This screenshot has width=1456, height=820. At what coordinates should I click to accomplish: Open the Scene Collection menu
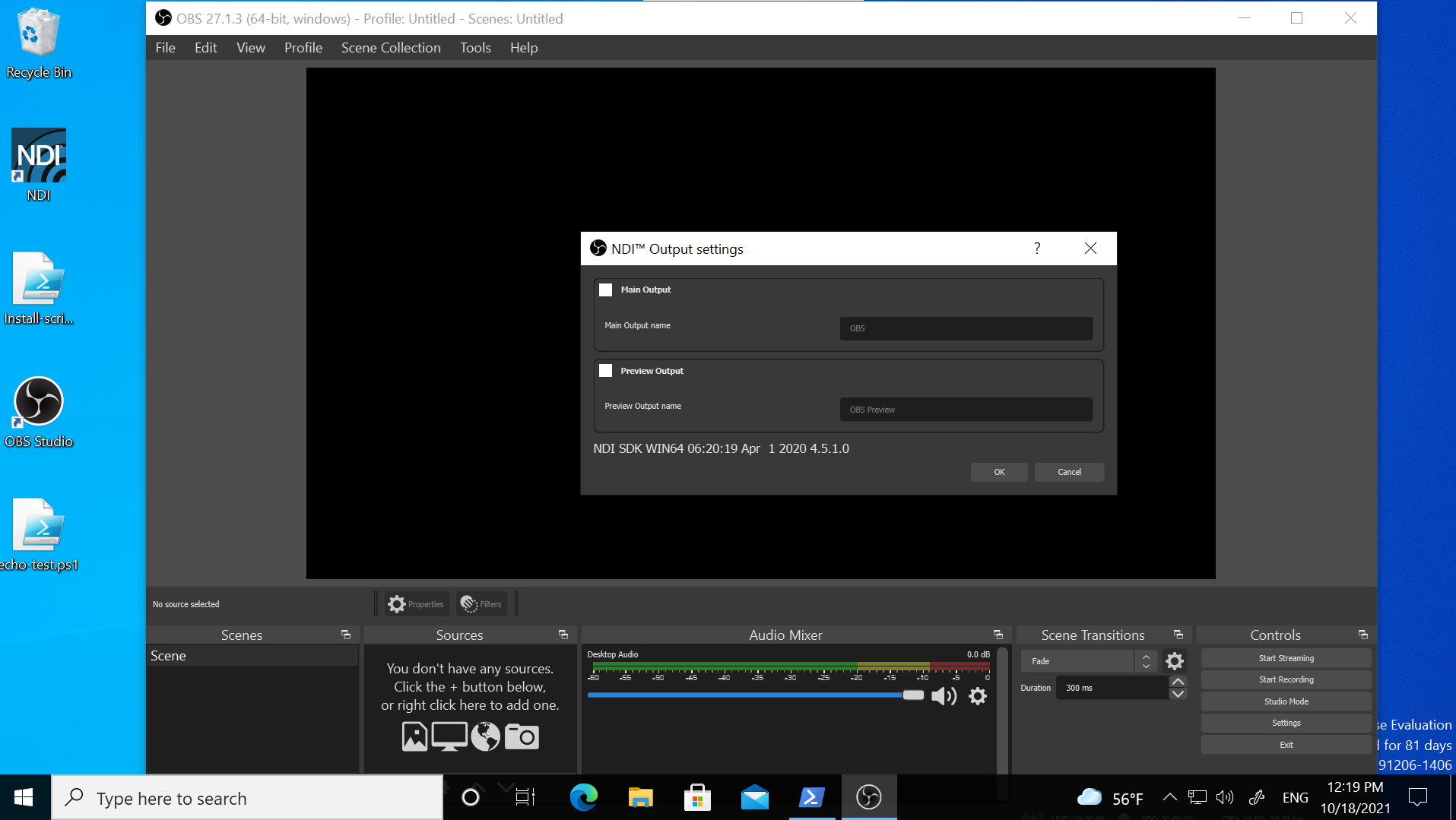(x=390, y=47)
